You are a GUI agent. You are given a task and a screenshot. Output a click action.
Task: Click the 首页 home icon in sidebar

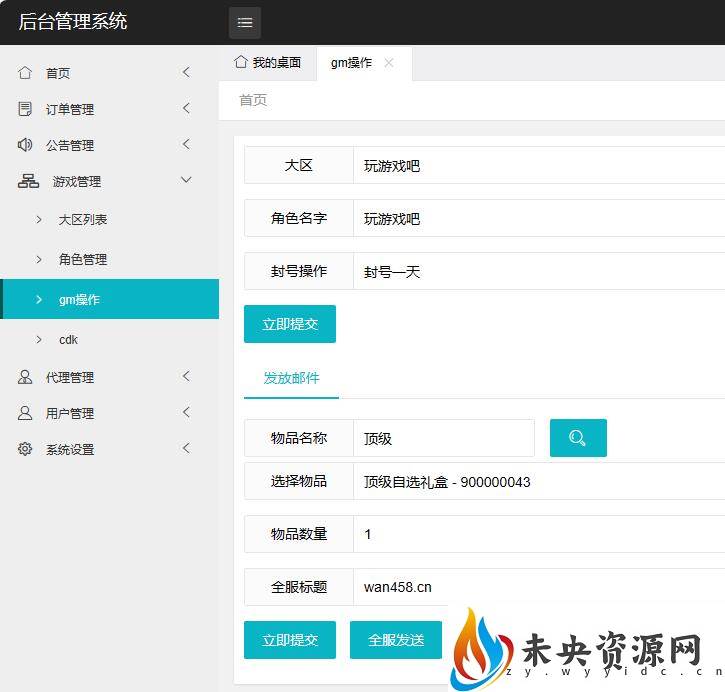click(25, 73)
